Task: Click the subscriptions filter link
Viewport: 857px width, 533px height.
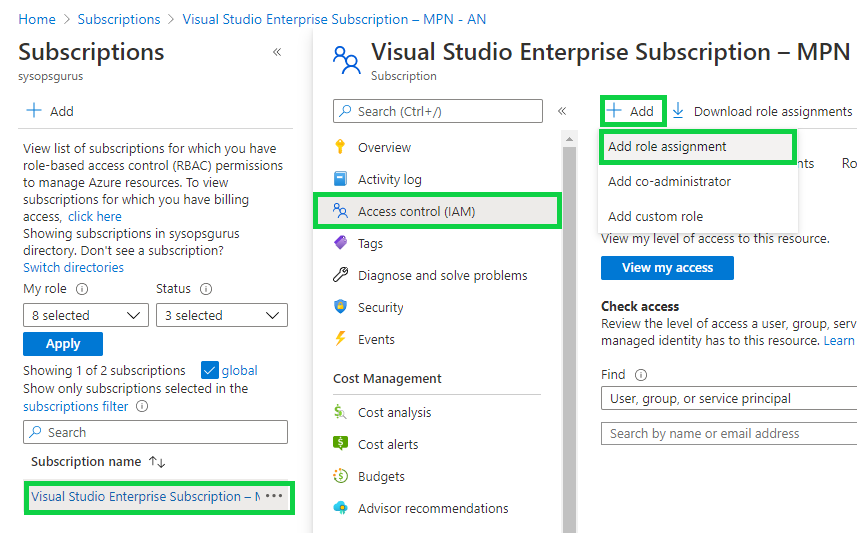Action: point(75,406)
